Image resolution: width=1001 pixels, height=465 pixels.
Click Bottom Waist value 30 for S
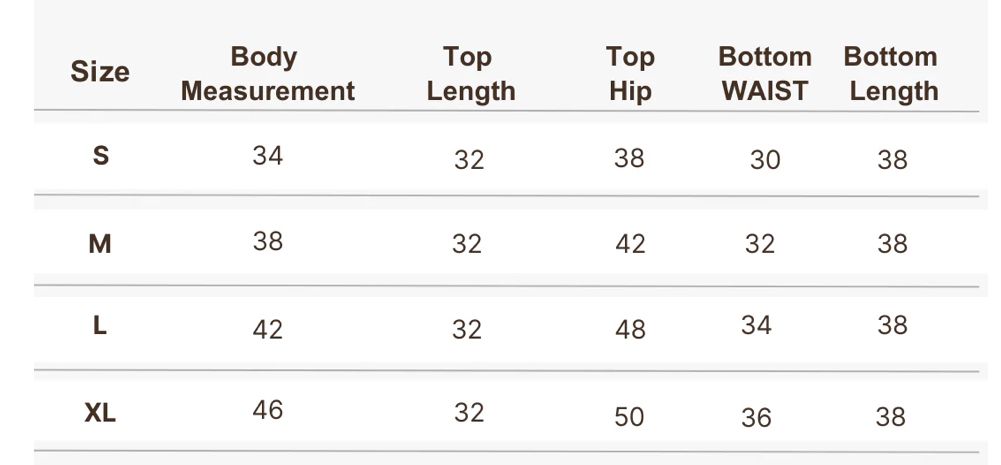point(765,160)
